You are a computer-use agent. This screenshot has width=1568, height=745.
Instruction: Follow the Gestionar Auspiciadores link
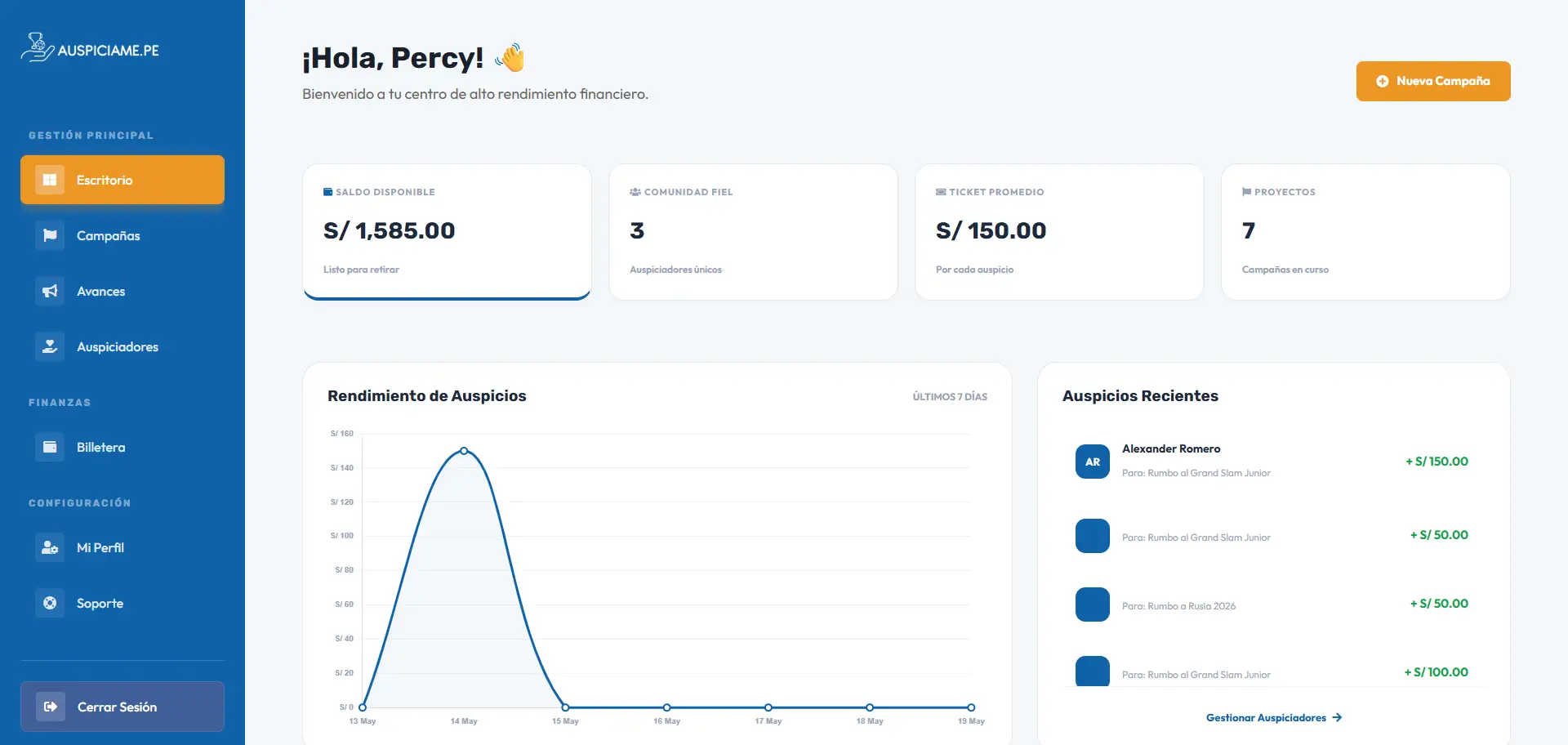point(1274,717)
